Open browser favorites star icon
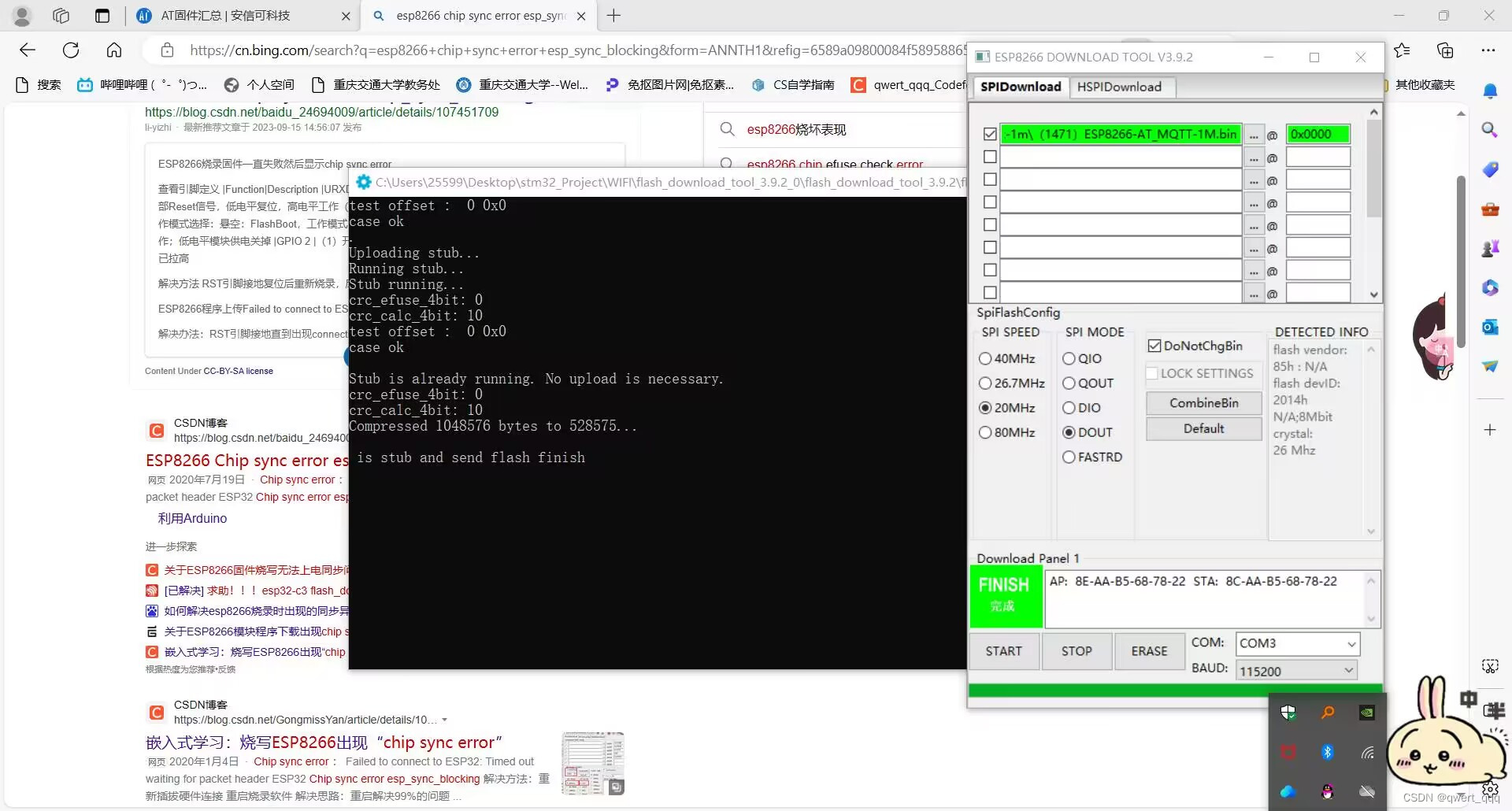1512x811 pixels. click(x=1402, y=50)
